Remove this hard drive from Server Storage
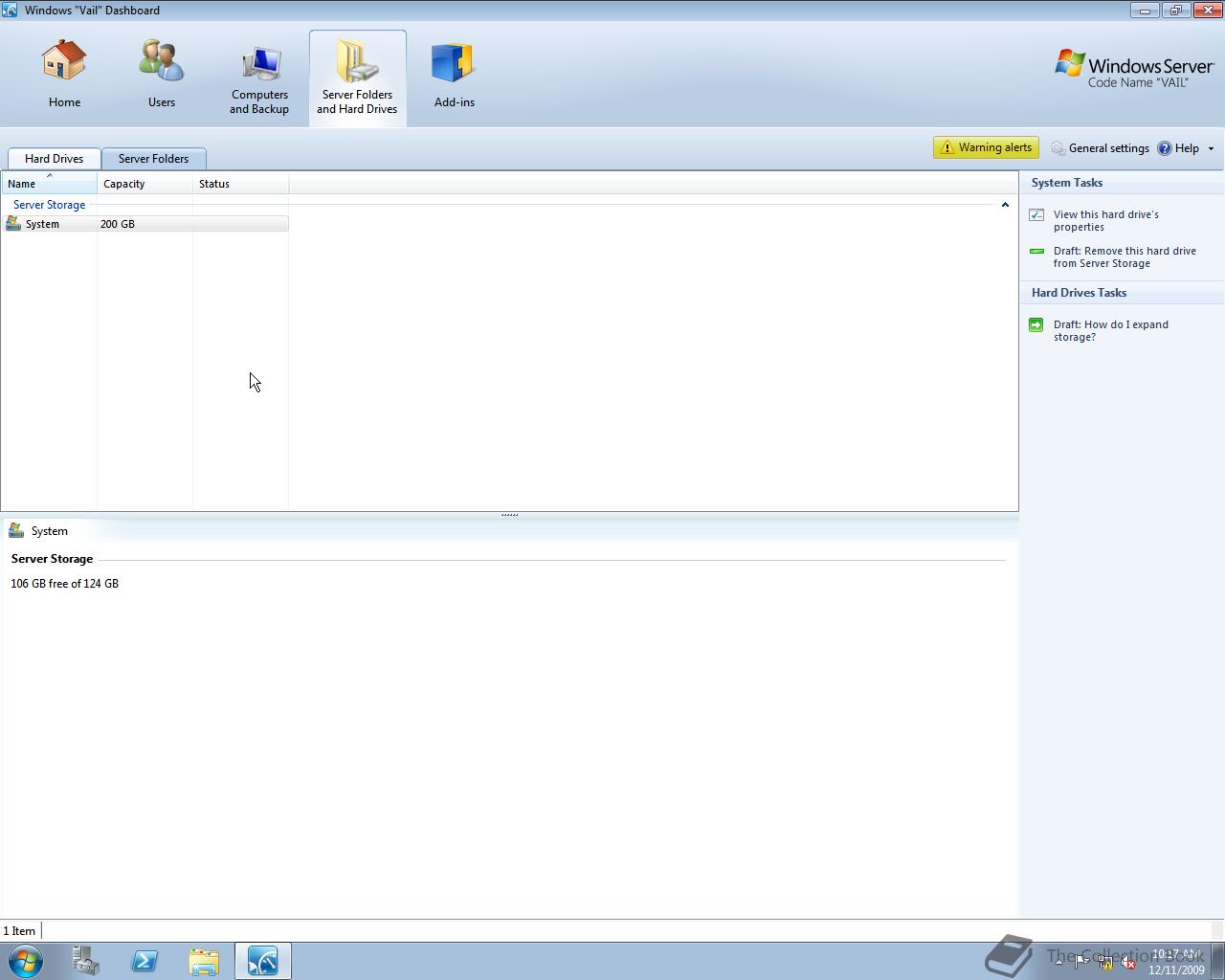This screenshot has width=1225, height=980. point(1125,257)
